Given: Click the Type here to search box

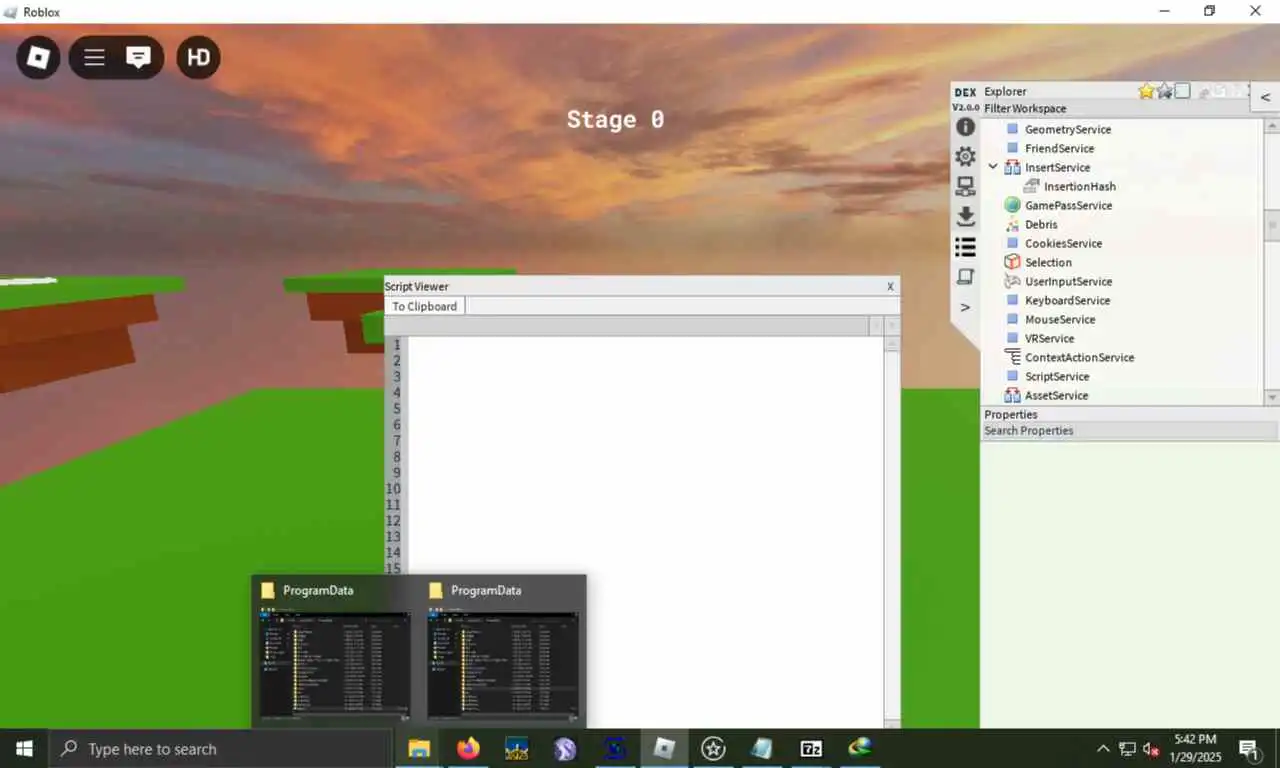Looking at the screenshot, I should coord(220,748).
